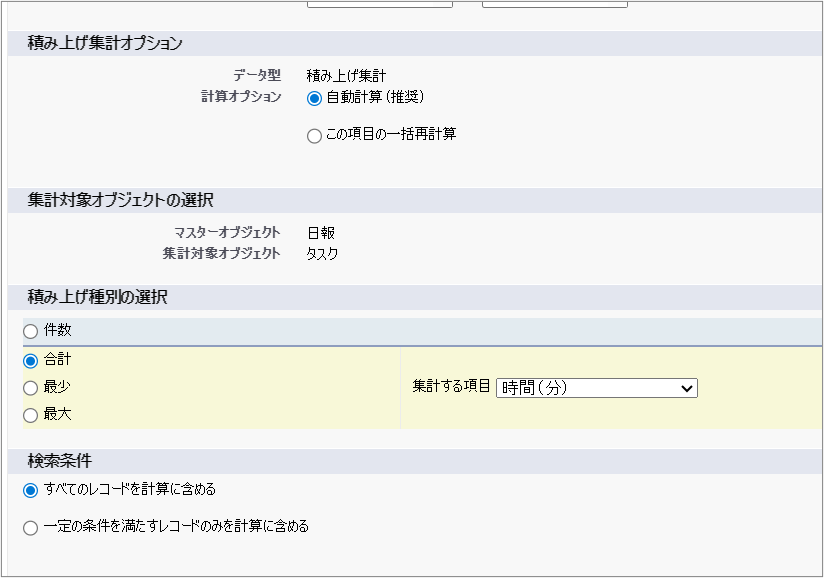This screenshot has height=578, width=824.
Task: Choose 最大 roll-up type
Action: point(30,414)
